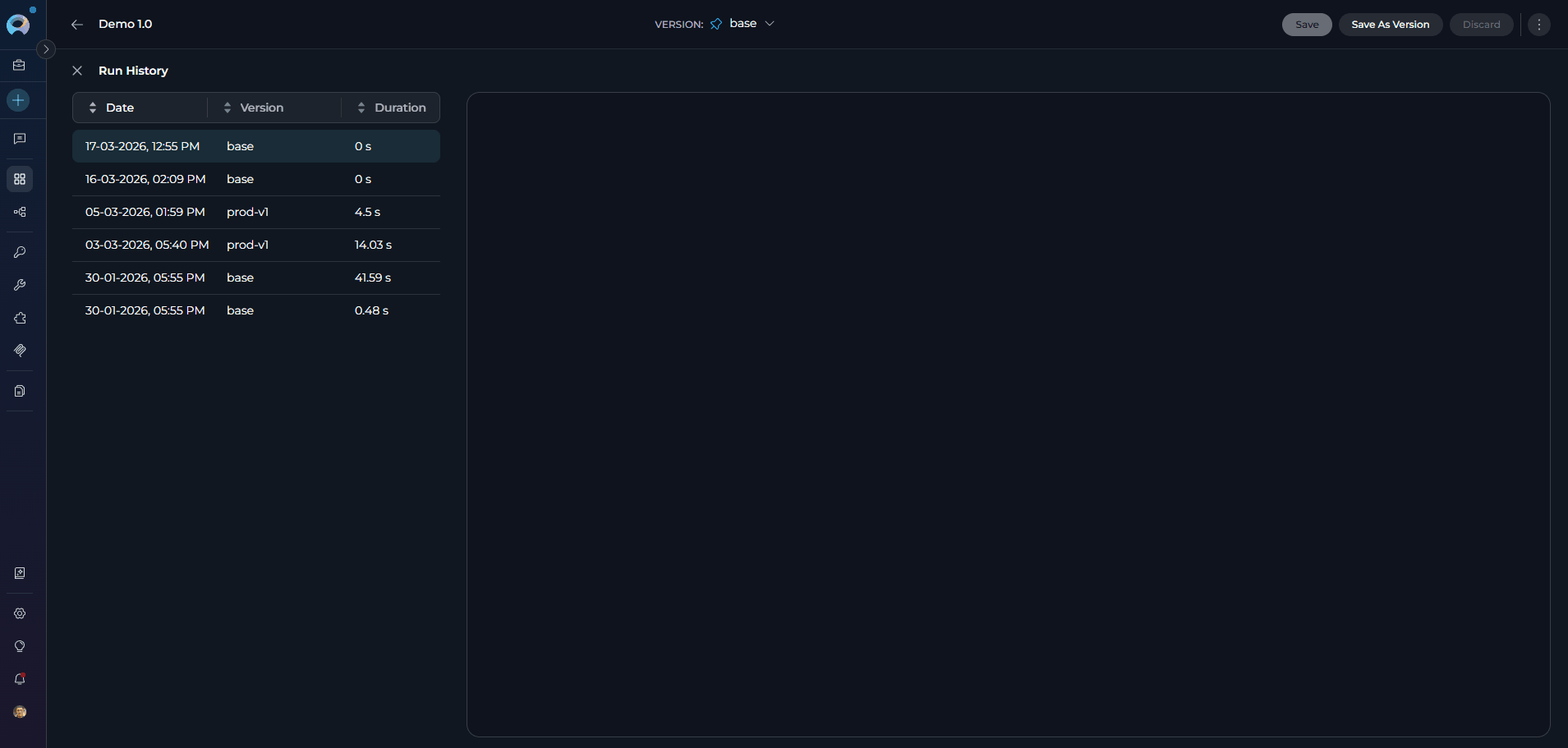Image resolution: width=1568 pixels, height=748 pixels.
Task: Open the key credentials icon
Action: pyautogui.click(x=20, y=252)
